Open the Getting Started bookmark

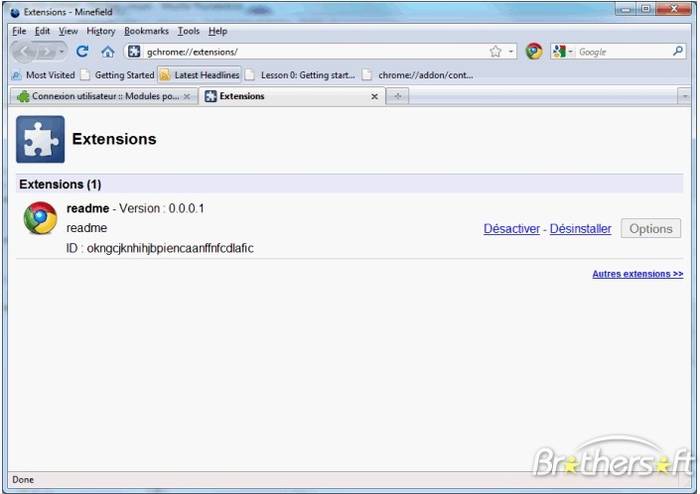click(x=117, y=75)
